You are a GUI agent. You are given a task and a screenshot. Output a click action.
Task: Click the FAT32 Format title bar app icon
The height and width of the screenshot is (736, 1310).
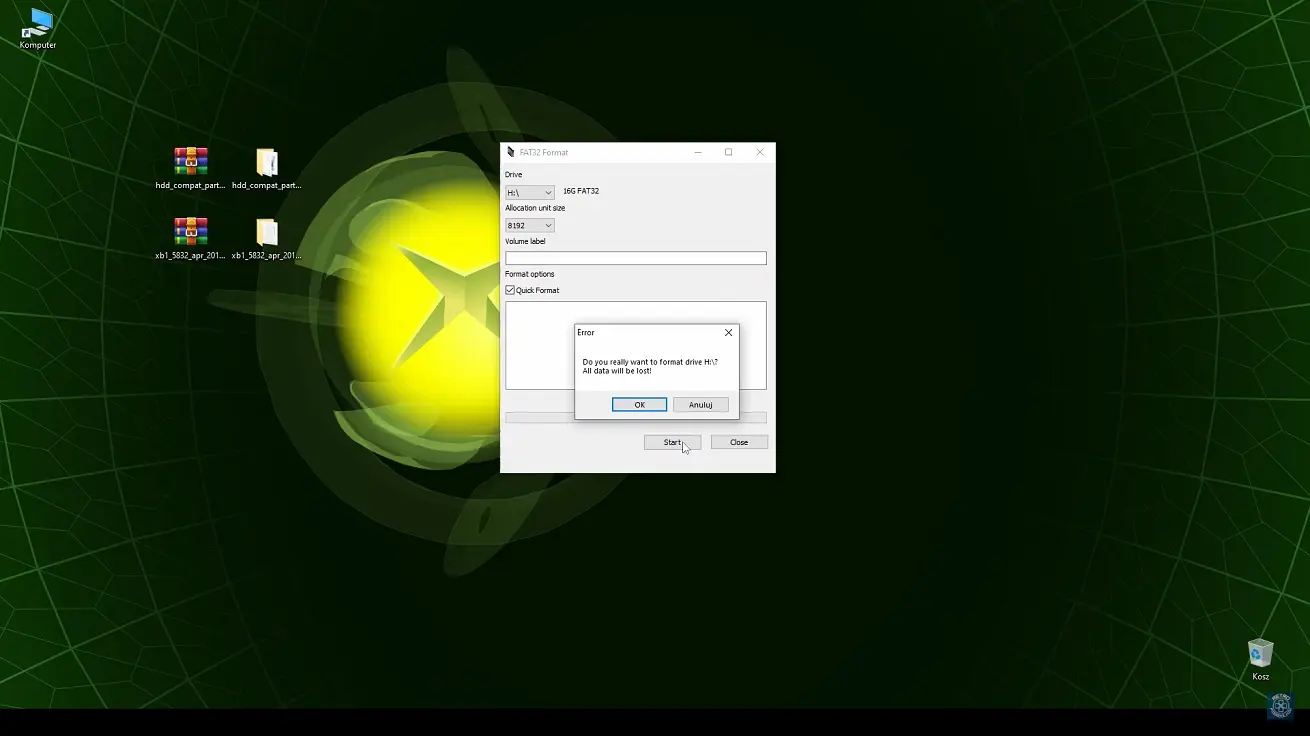coord(511,152)
